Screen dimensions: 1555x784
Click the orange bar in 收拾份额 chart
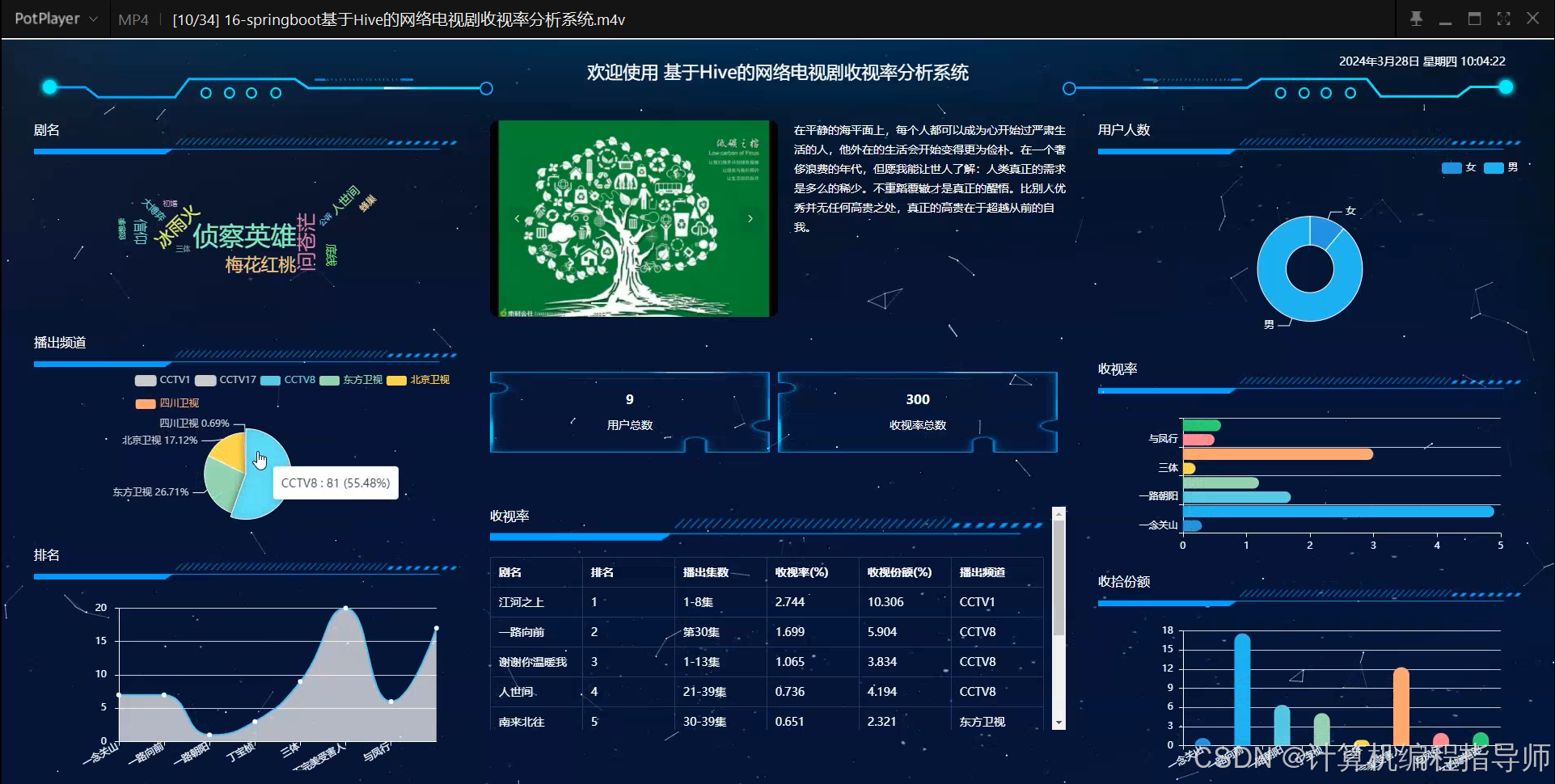pos(1401,706)
